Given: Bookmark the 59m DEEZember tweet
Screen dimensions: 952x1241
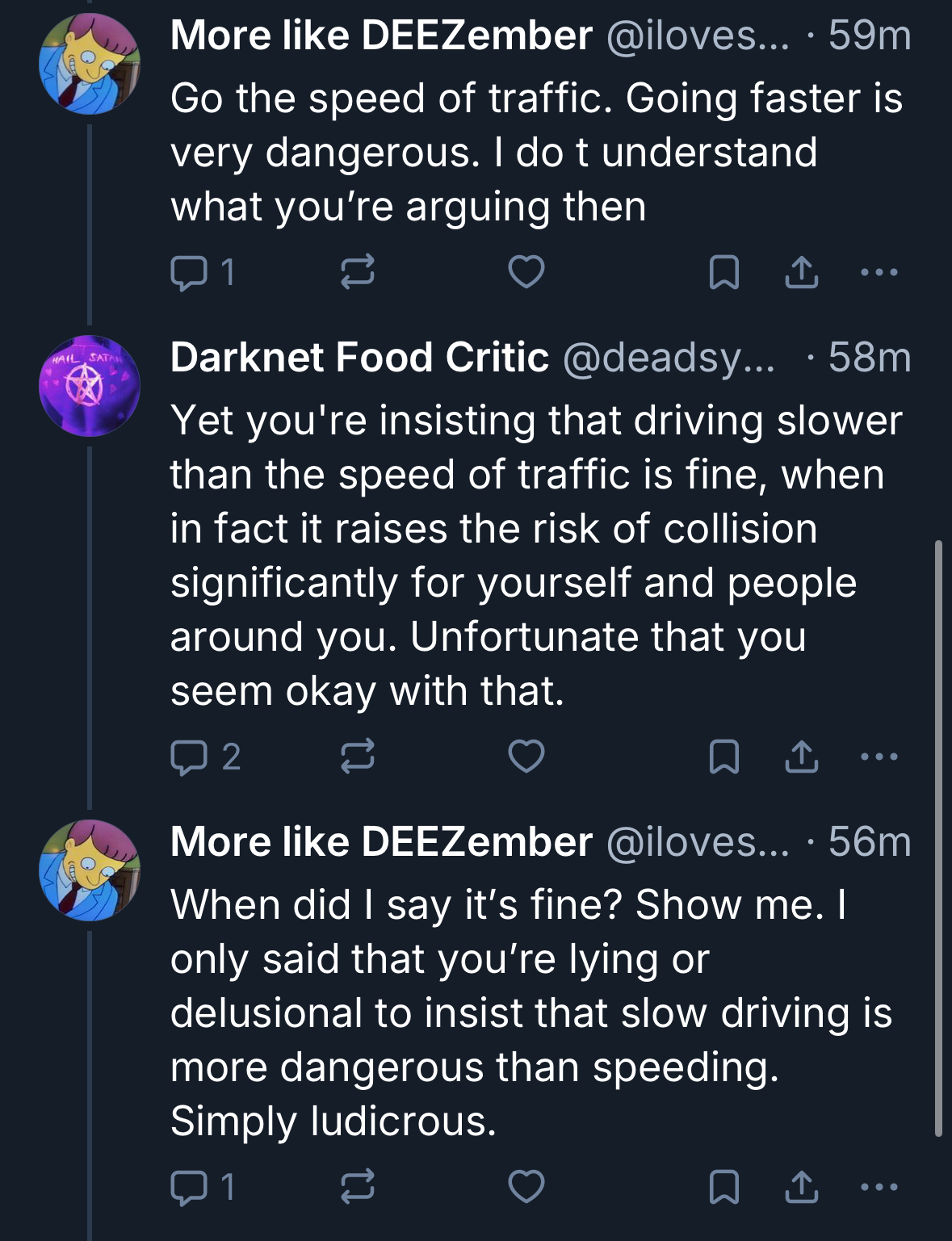Looking at the screenshot, I should click(723, 272).
